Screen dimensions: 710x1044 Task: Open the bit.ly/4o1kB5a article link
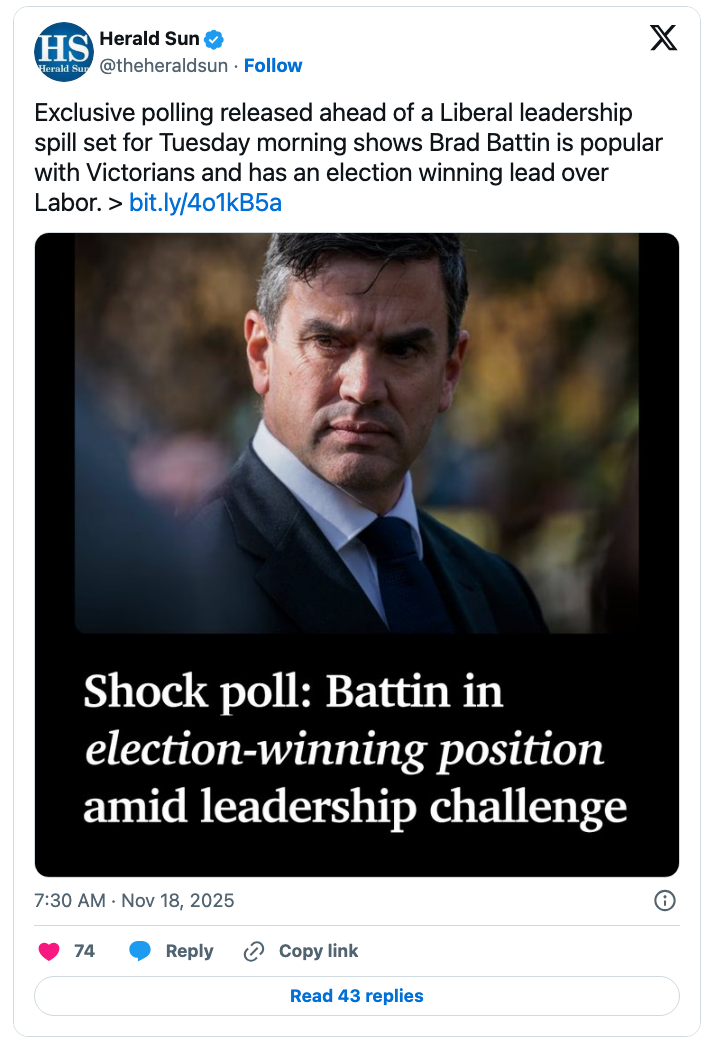(x=206, y=203)
